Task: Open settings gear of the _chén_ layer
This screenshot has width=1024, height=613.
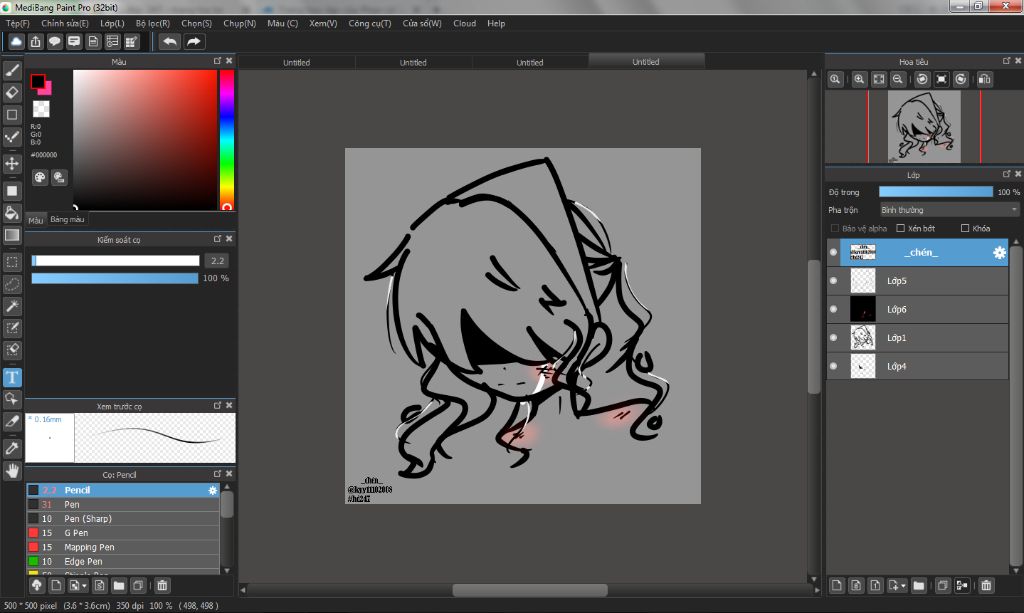Action: 999,253
